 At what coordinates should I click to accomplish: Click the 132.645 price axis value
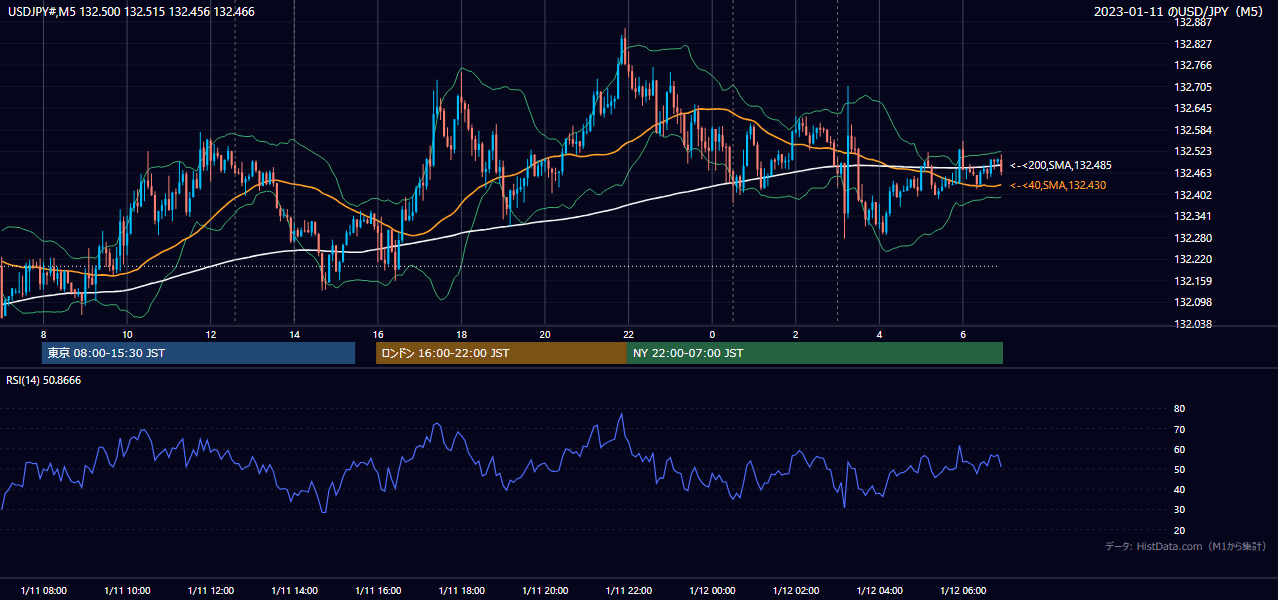[x=1193, y=108]
